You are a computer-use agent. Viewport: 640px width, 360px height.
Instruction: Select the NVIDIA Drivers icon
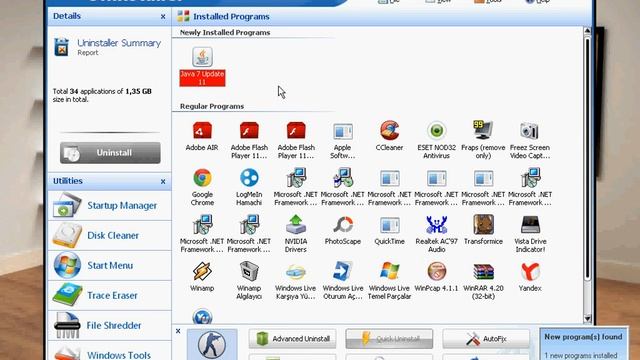coord(296,234)
